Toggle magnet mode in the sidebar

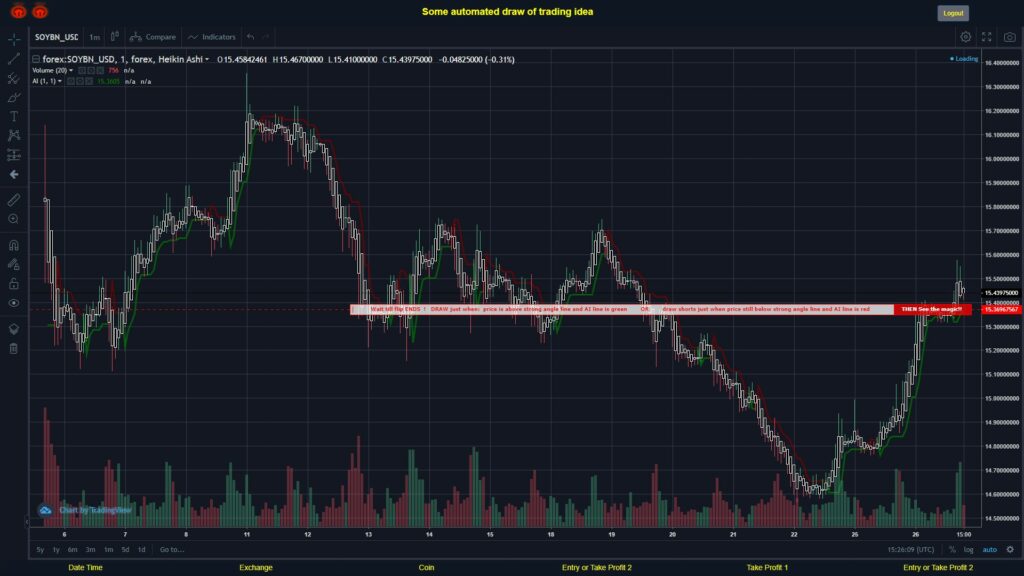[14, 245]
